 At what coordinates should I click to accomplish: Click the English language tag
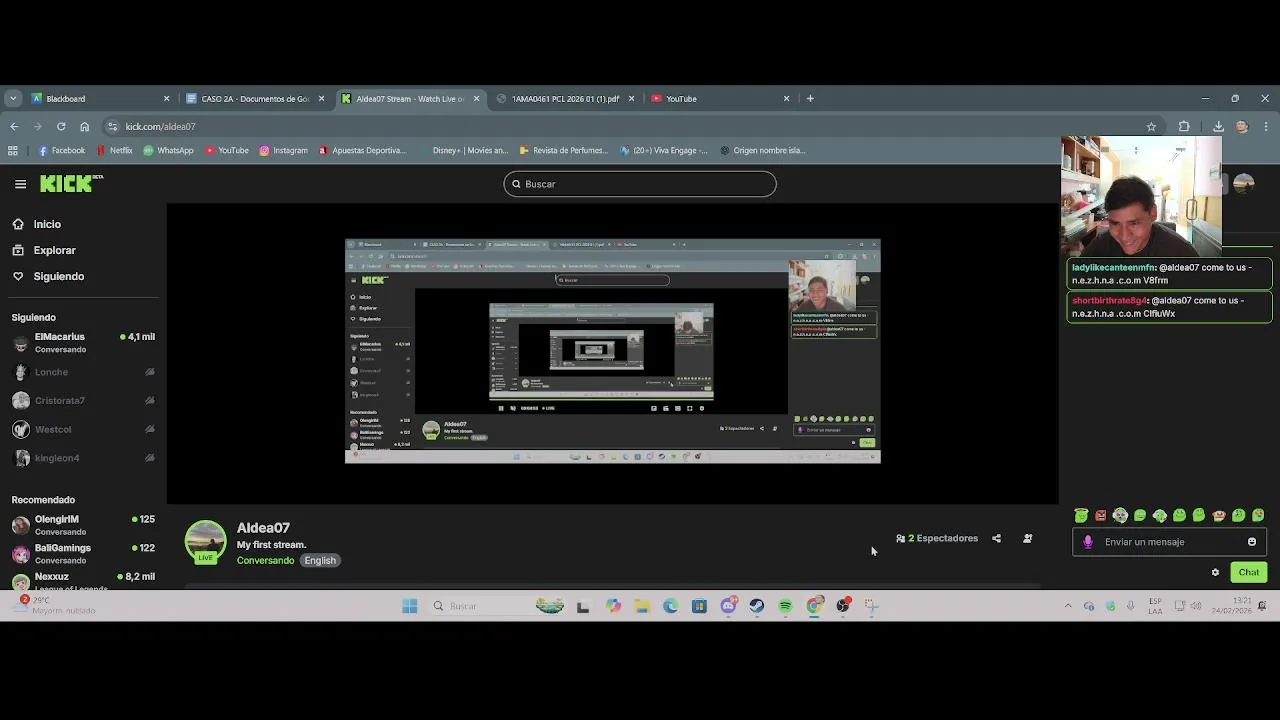[320, 560]
